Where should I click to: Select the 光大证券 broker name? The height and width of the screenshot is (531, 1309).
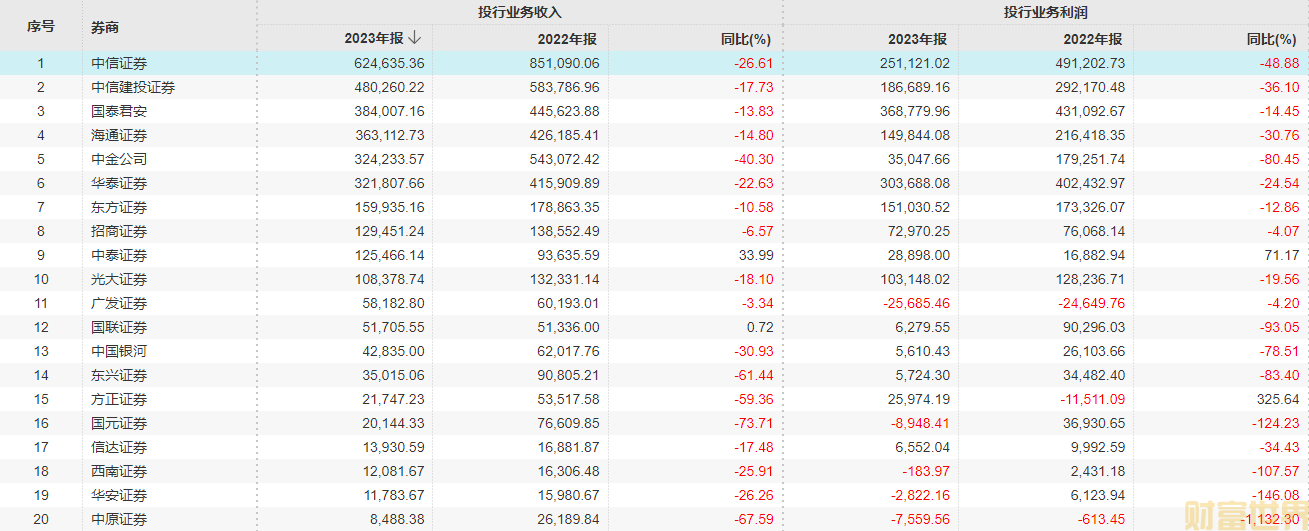[119, 279]
